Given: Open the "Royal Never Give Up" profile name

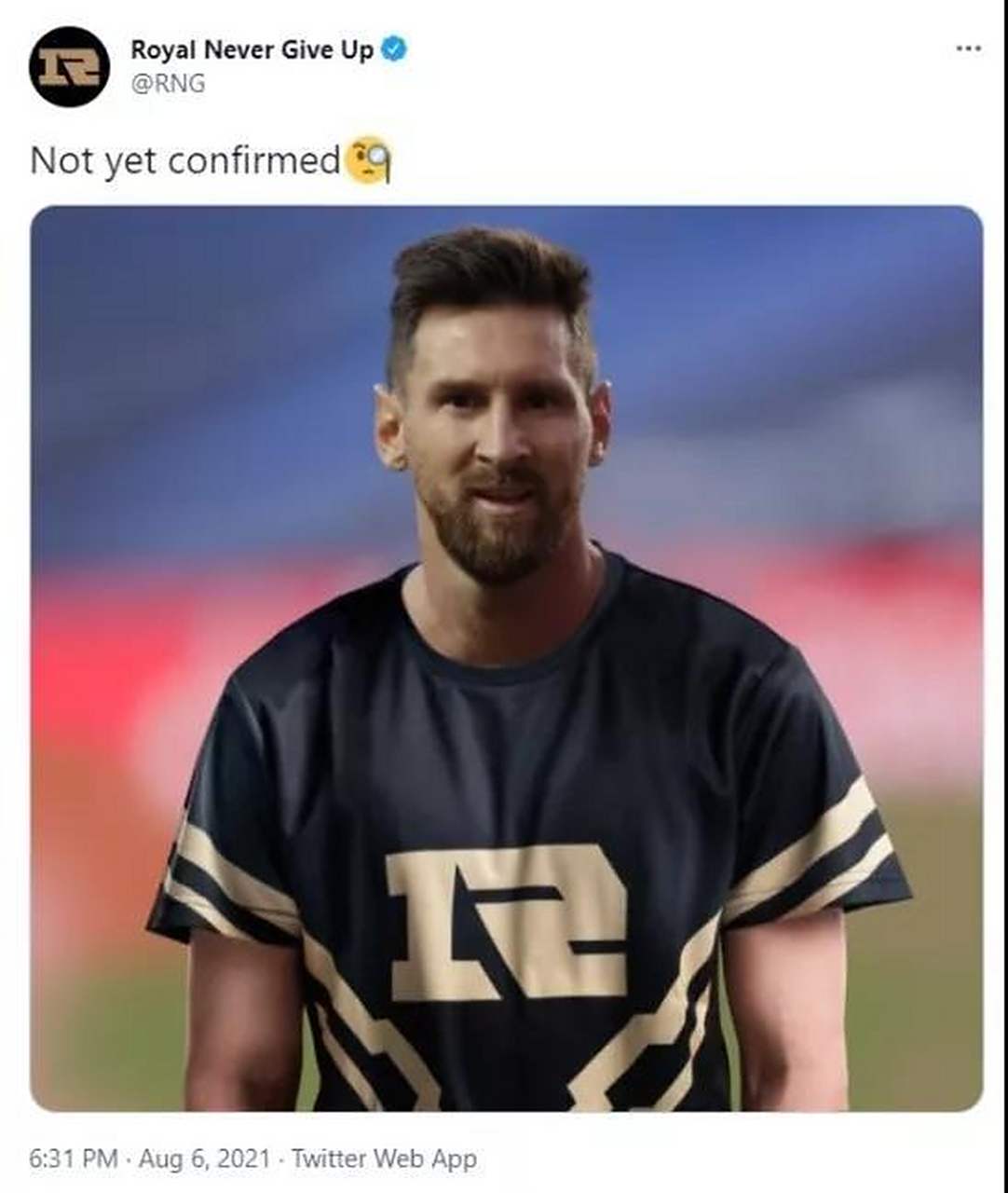Looking at the screenshot, I should pos(252,49).
